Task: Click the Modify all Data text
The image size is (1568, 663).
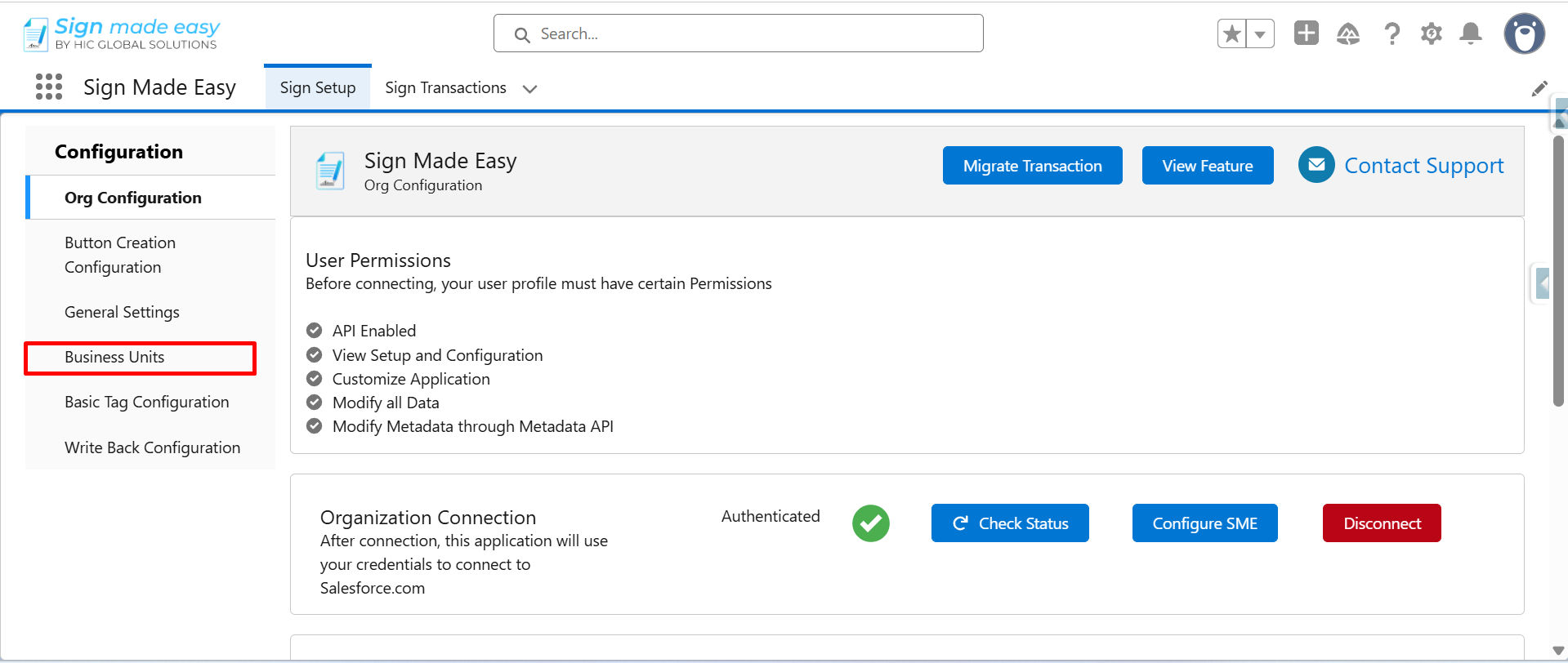Action: click(386, 403)
